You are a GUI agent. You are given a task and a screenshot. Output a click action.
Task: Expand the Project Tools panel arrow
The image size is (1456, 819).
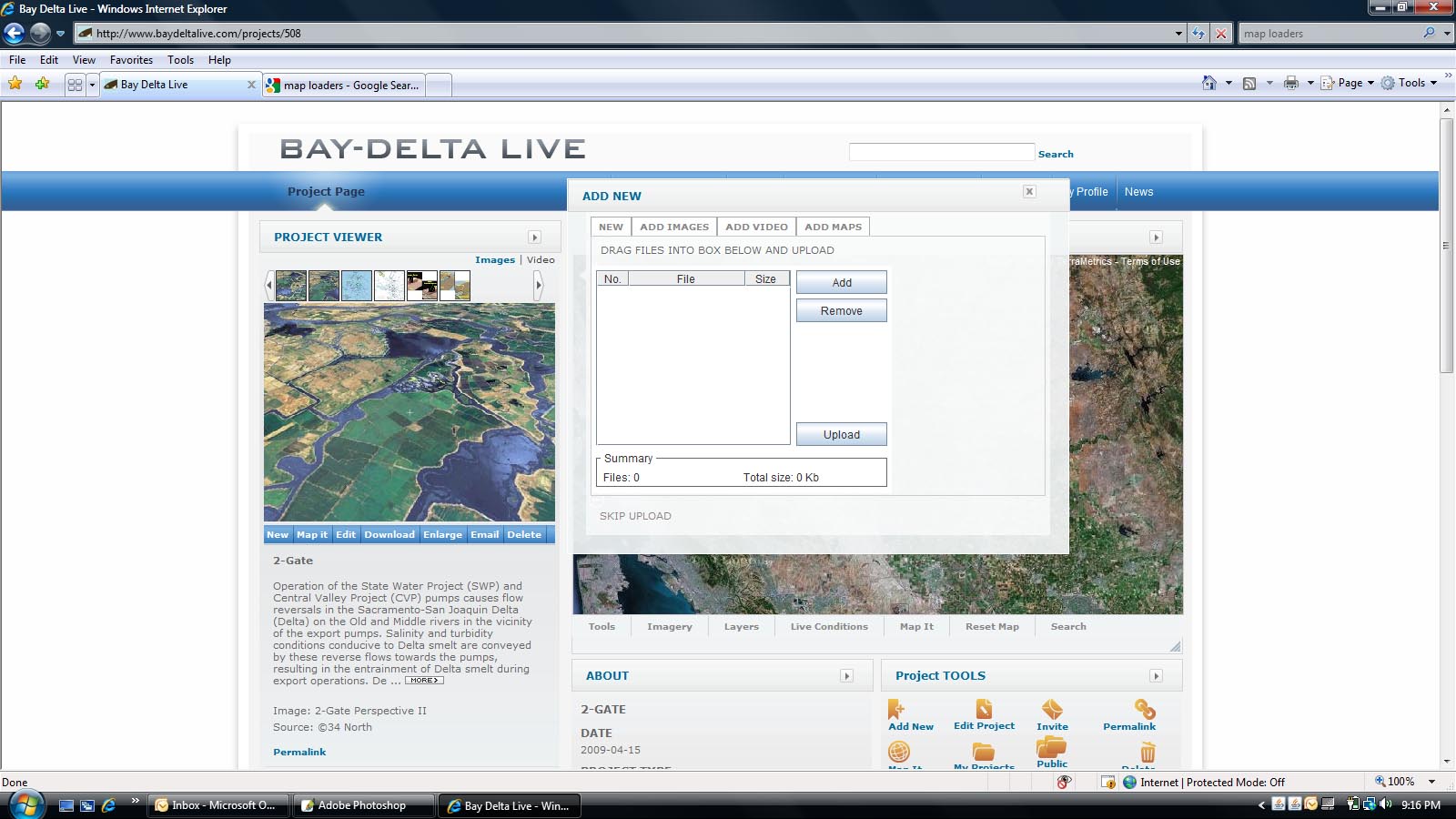pyautogui.click(x=1156, y=676)
